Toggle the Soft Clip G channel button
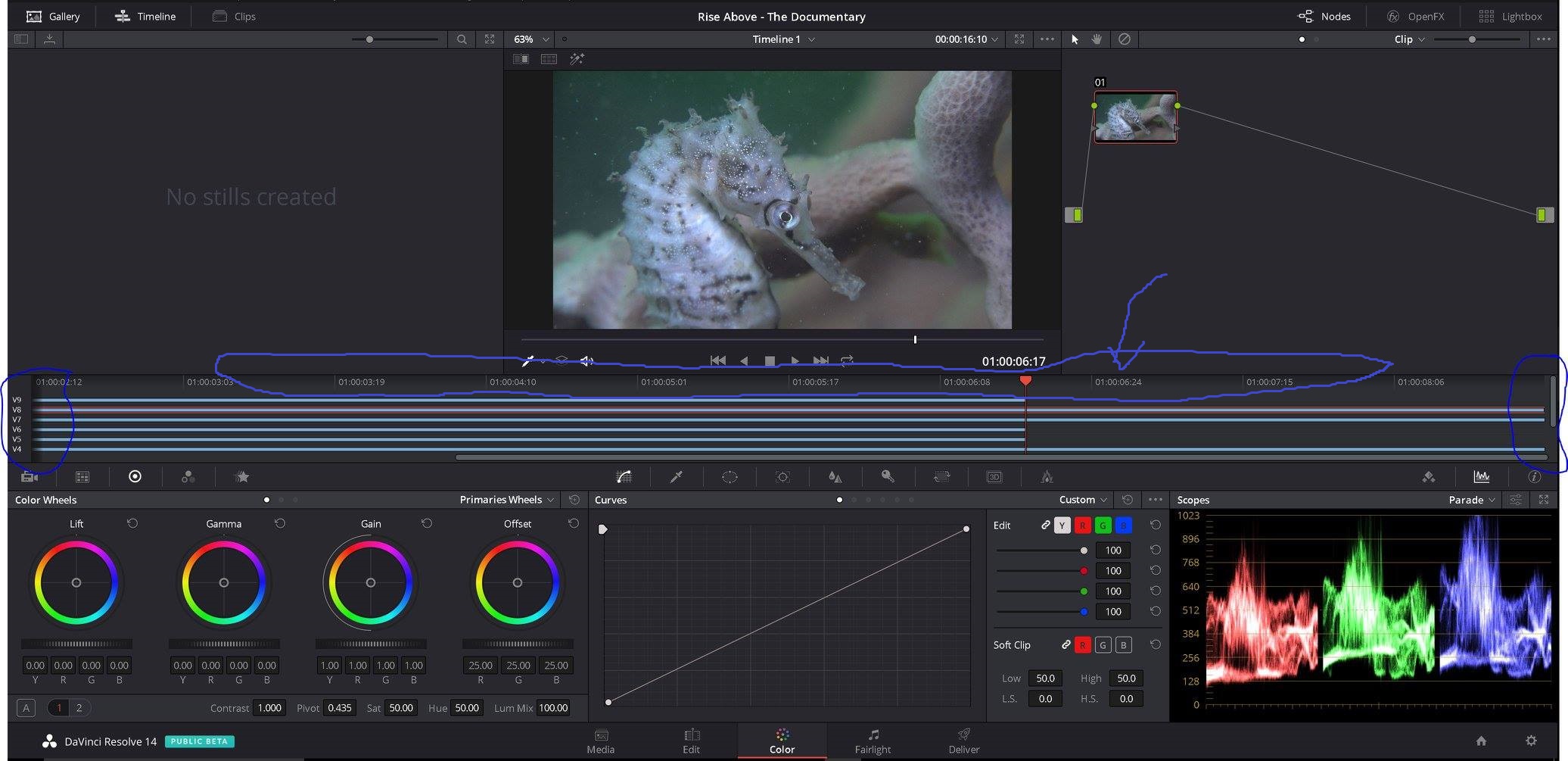The image size is (1568, 761). click(1103, 645)
